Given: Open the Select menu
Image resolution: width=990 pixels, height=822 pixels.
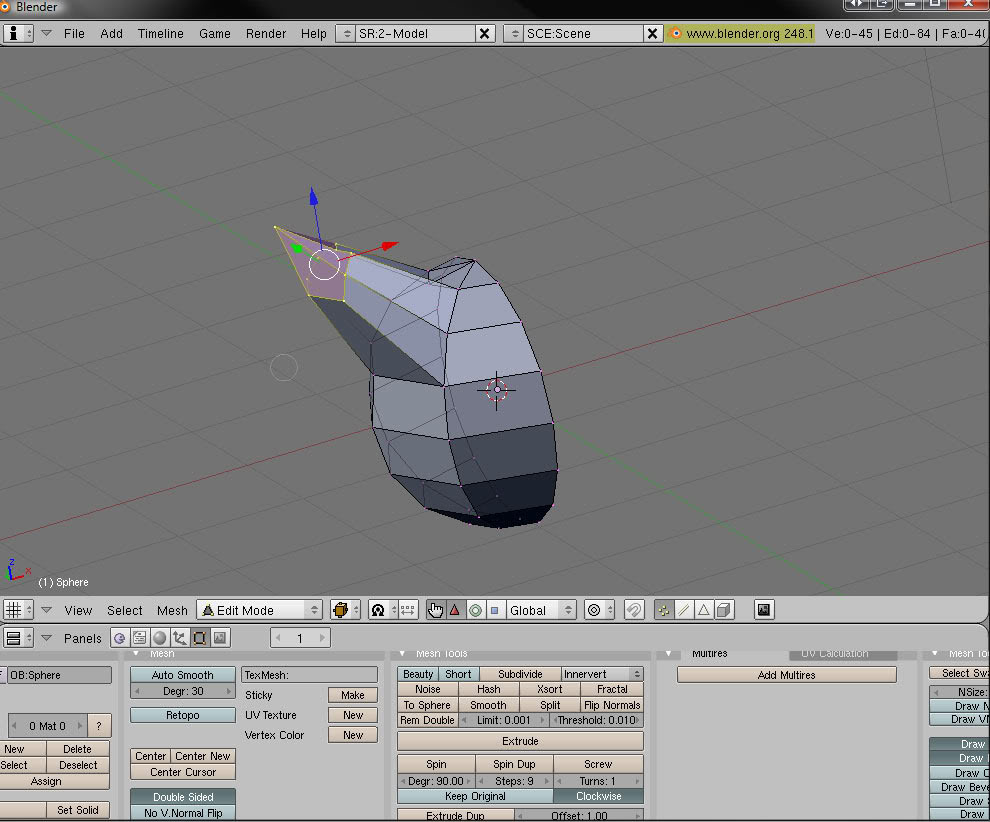Looking at the screenshot, I should [x=124, y=610].
